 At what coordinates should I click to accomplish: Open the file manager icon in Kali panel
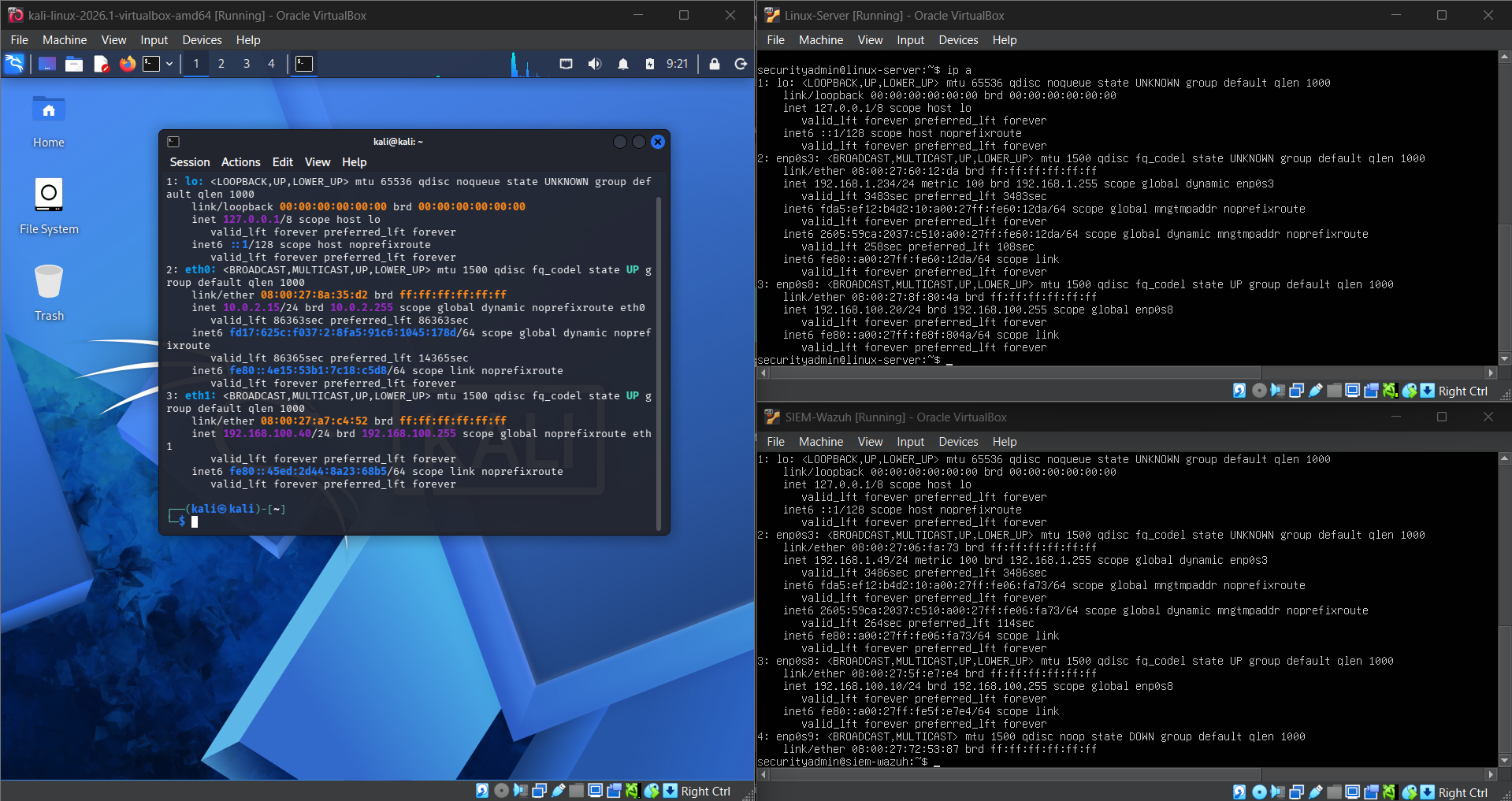(x=74, y=64)
